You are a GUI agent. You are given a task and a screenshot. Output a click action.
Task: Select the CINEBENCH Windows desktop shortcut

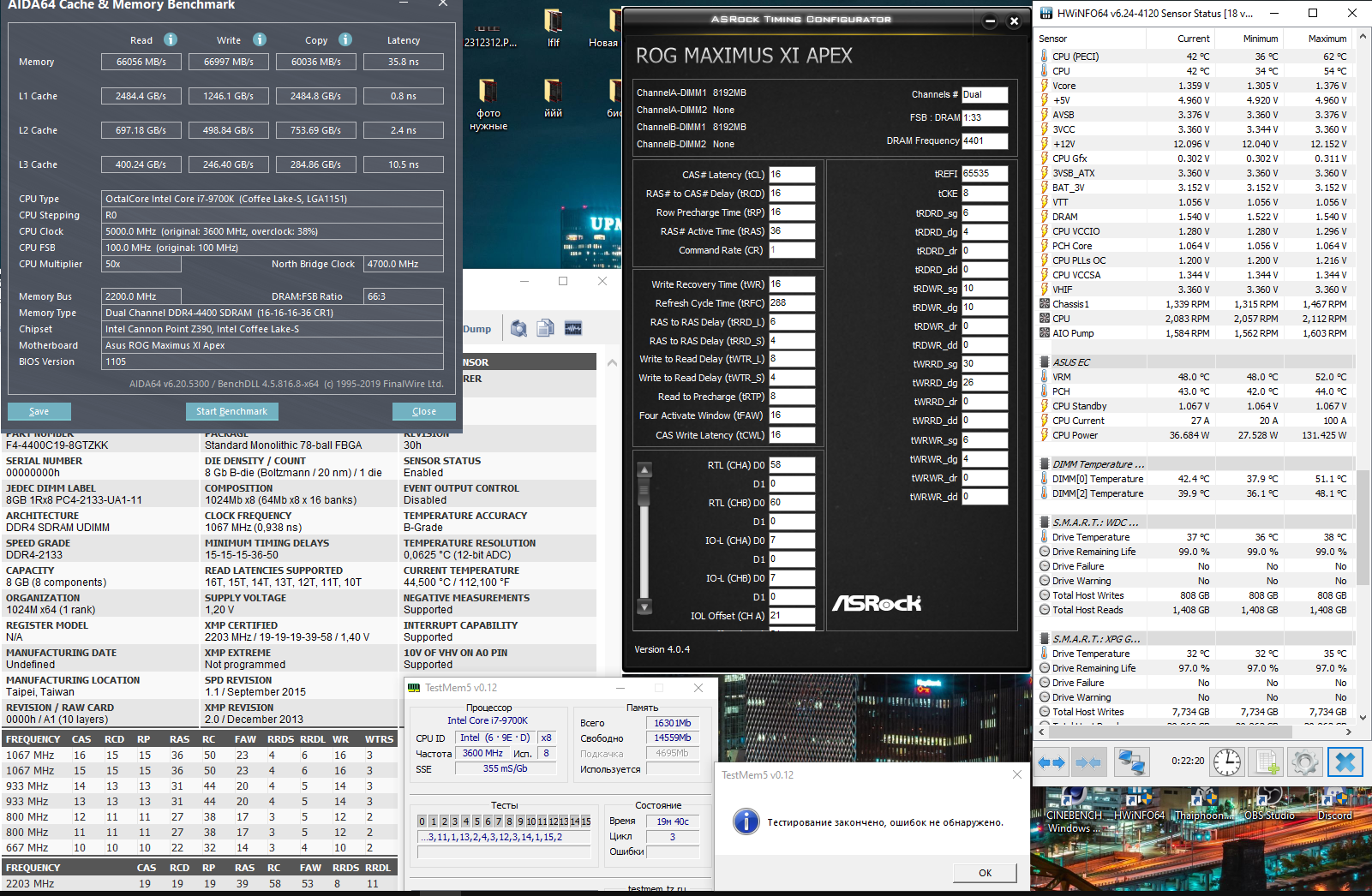click(x=1073, y=810)
